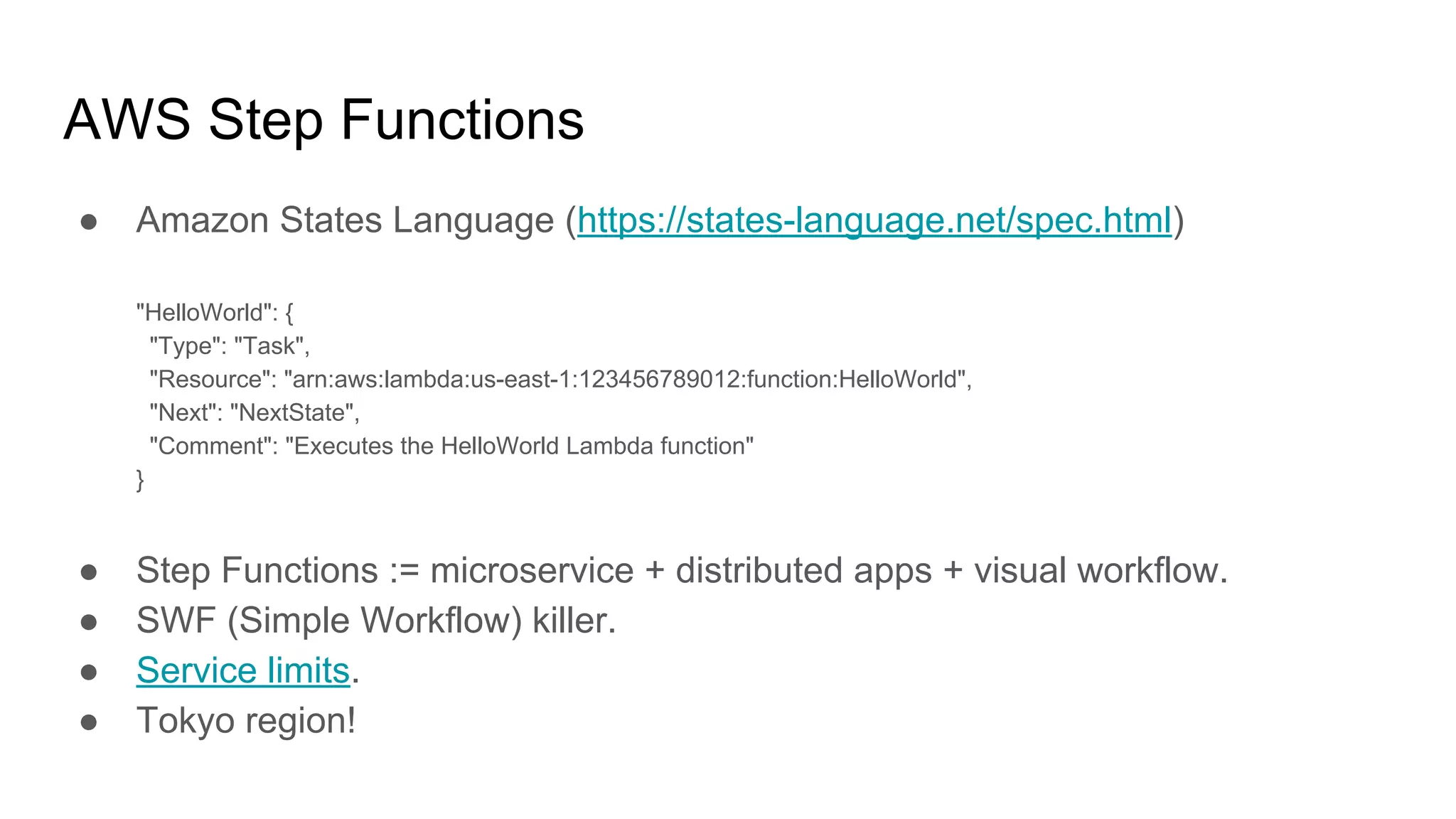
Task: Select the "Resource" ARN line
Action: 560,379
